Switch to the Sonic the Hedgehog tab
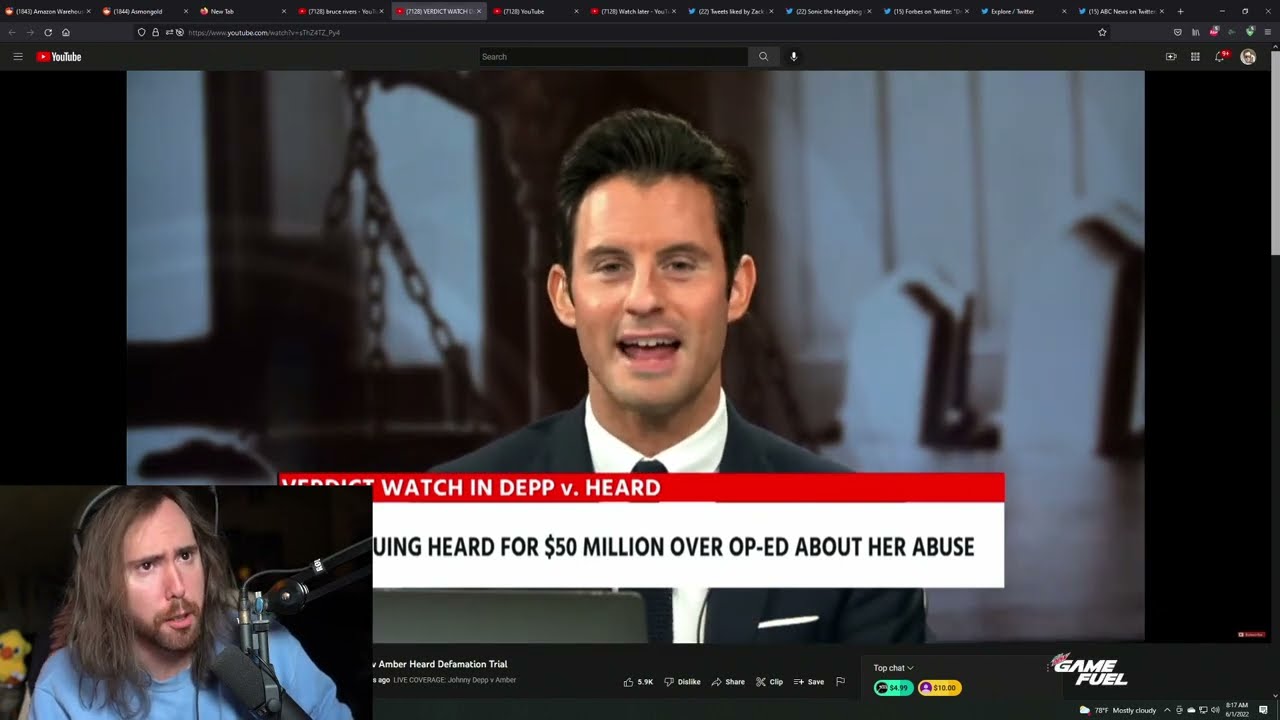1280x720 pixels. tap(825, 11)
